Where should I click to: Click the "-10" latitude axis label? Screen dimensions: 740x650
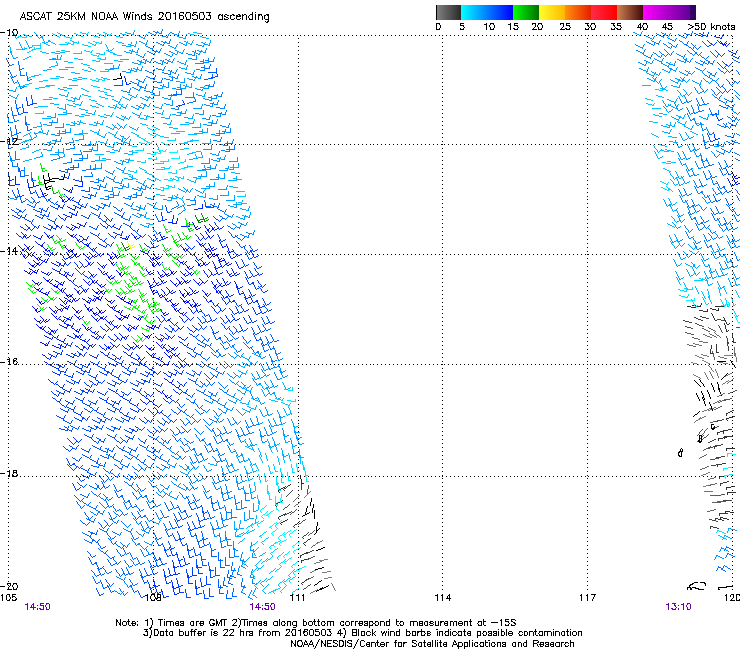point(9,33)
